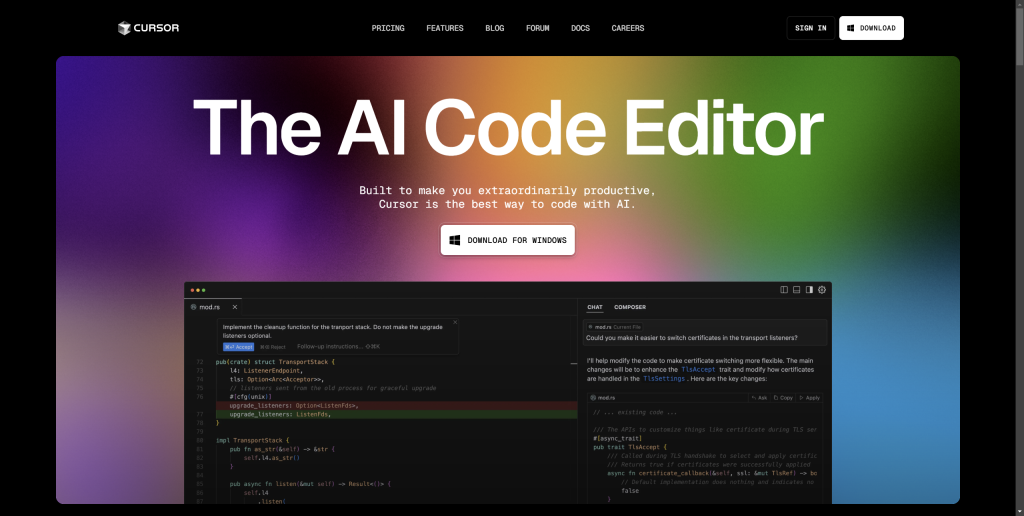The image size is (1024, 516).
Task: Dismiss the inline prompt popup
Action: [455, 322]
